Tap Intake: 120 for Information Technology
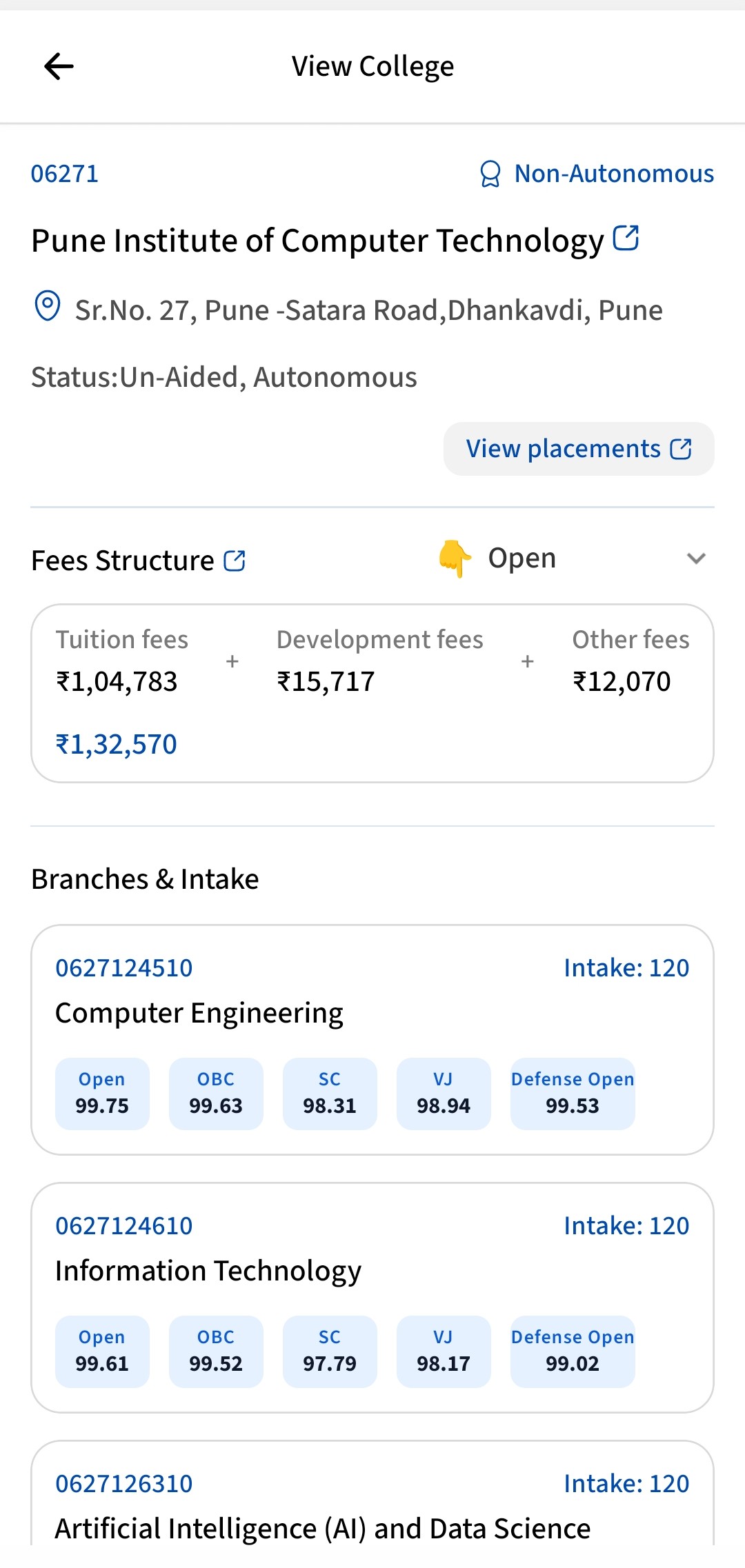Screen dimensions: 745x1568 [626, 1226]
